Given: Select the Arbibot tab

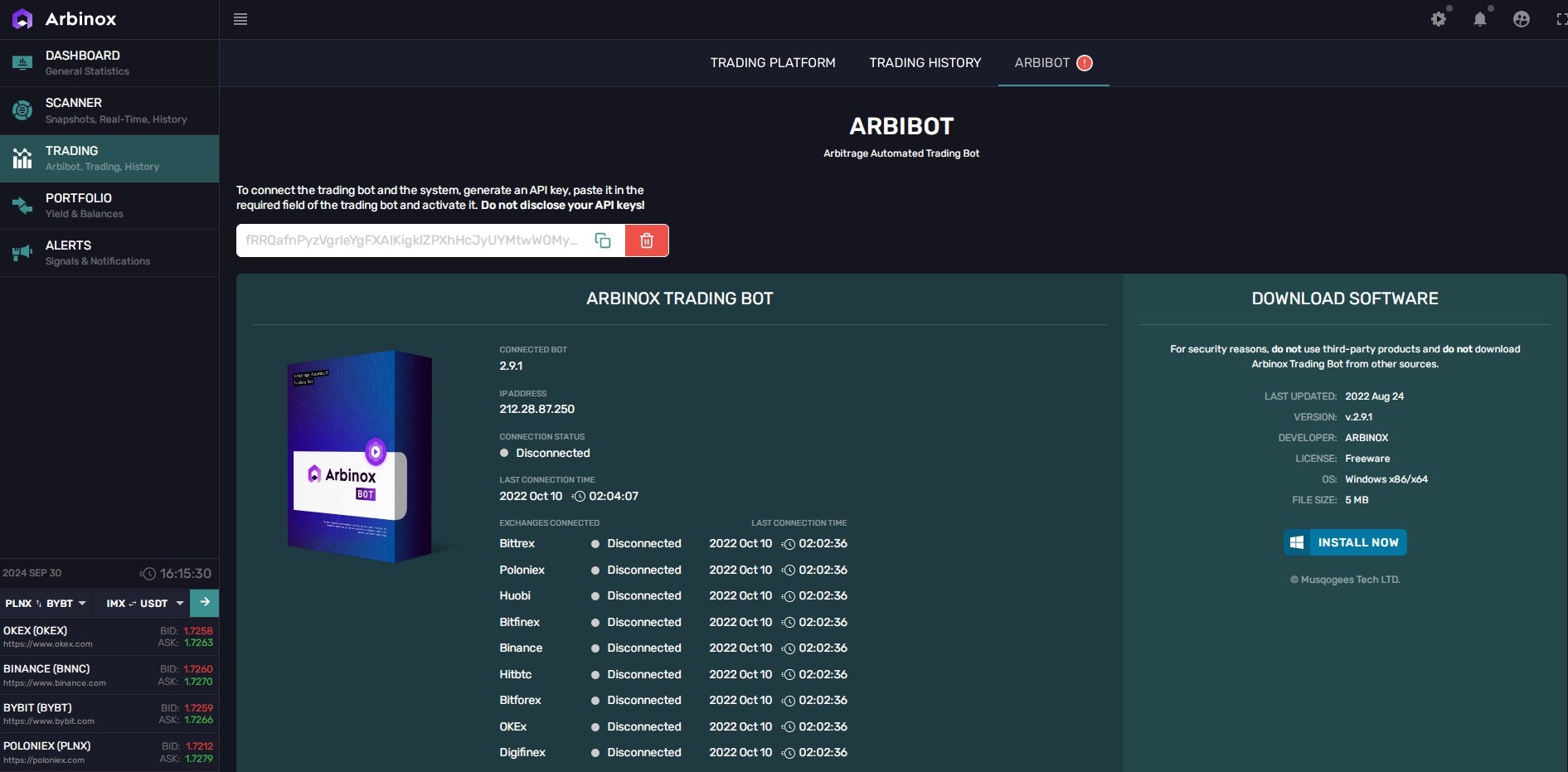Looking at the screenshot, I should click(1053, 63).
